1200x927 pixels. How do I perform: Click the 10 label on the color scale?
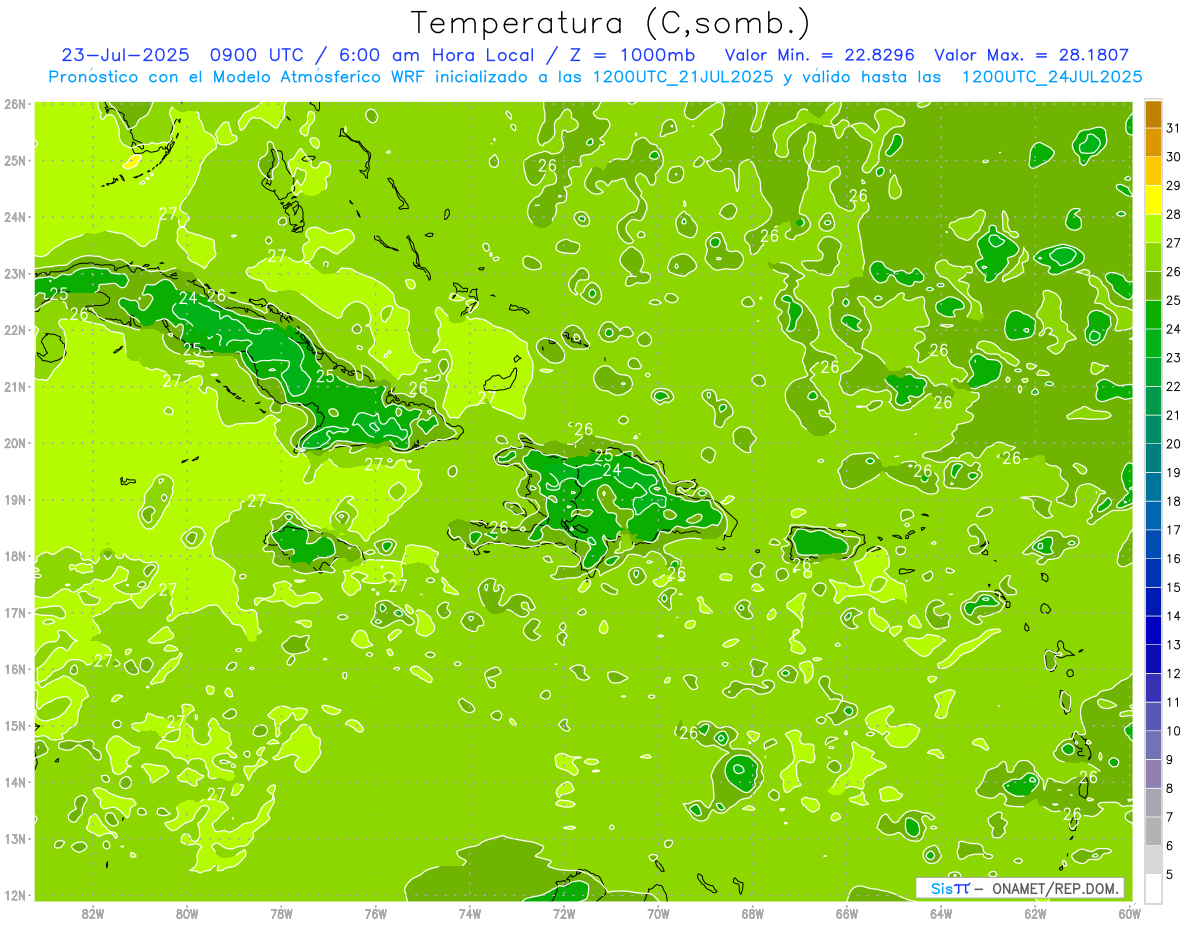pyautogui.click(x=1173, y=731)
